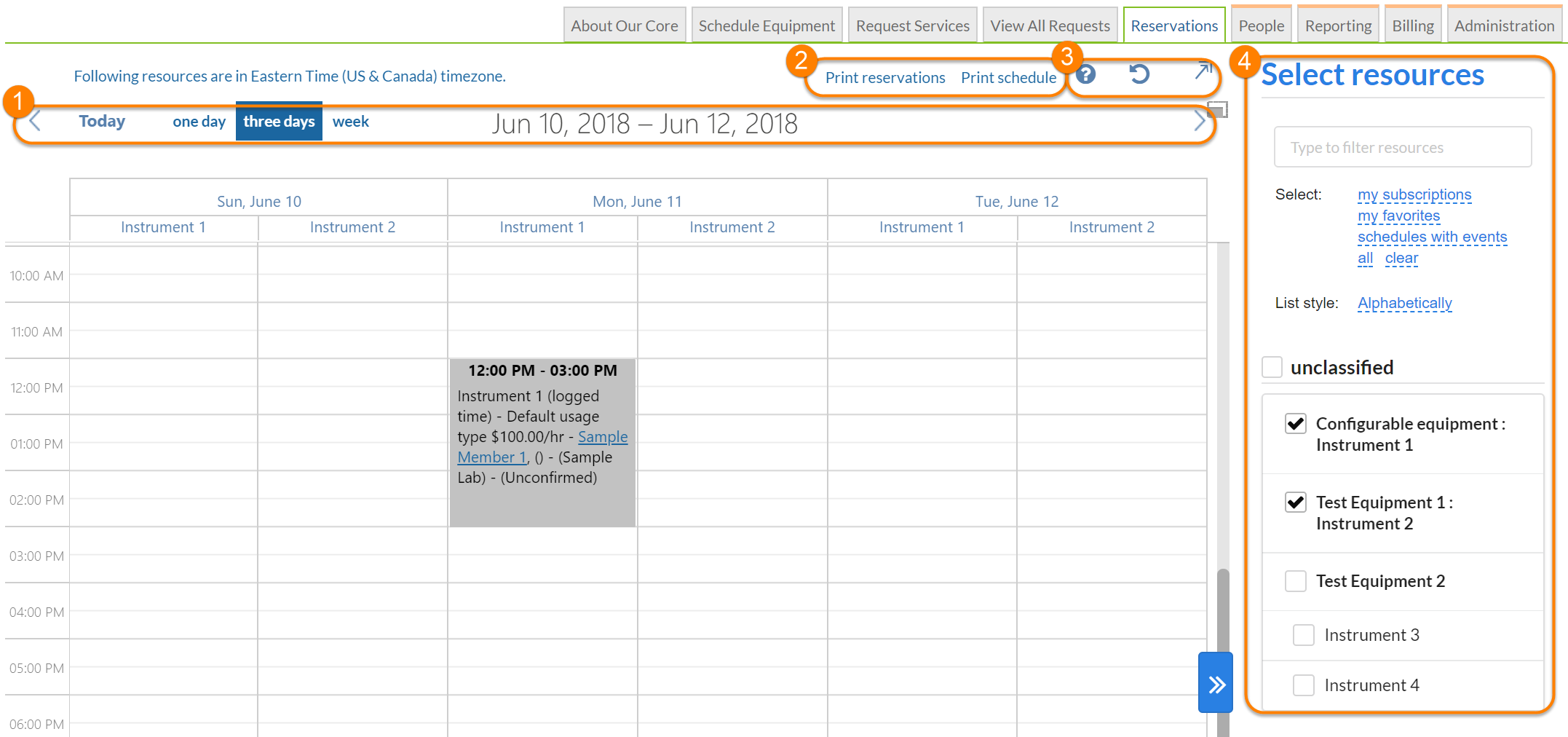The height and width of the screenshot is (737, 1568).
Task: Select my favorites resources link
Action: 1398,216
